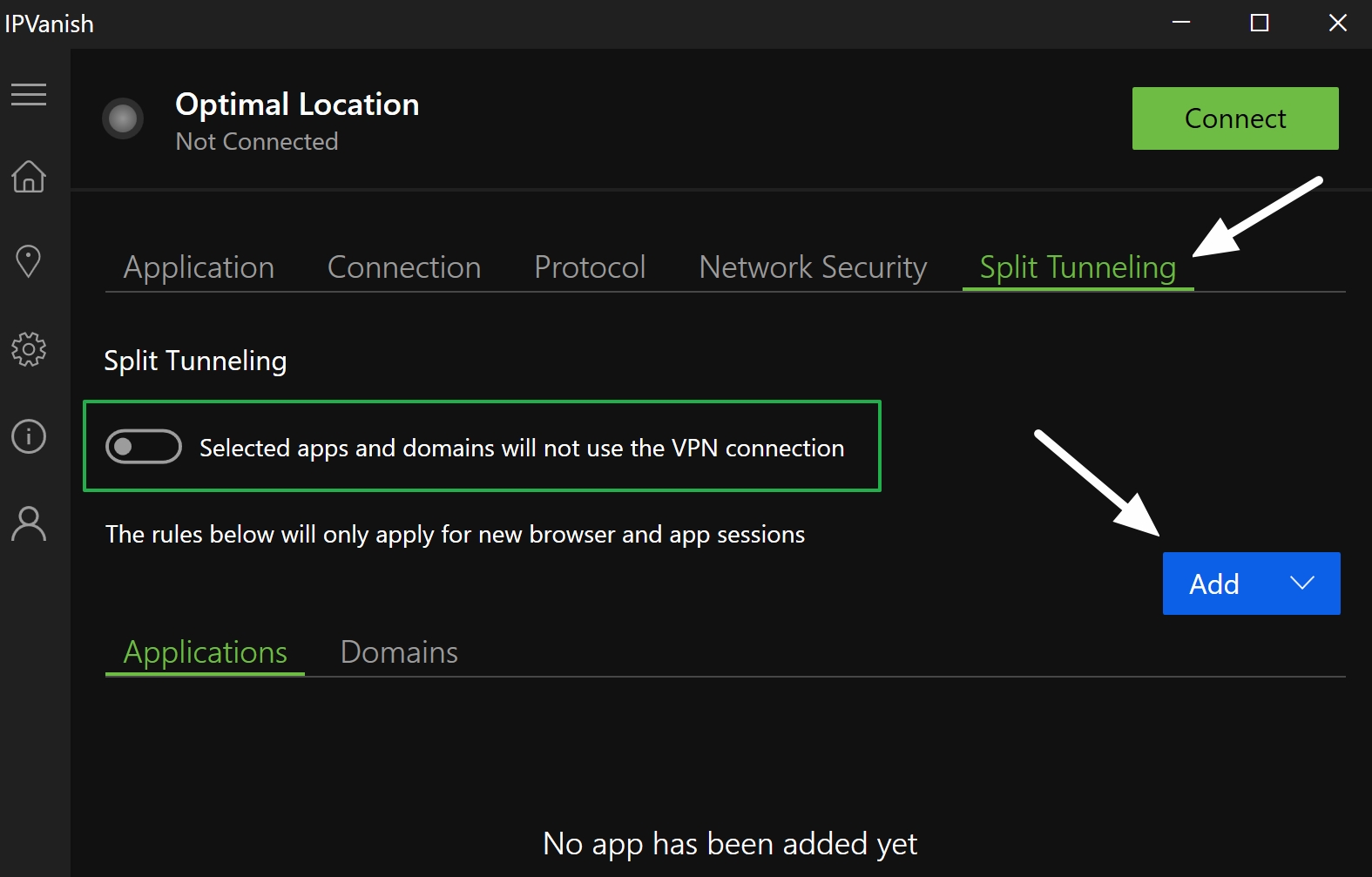Click the blue Add button
The height and width of the screenshot is (877, 1372).
click(1214, 584)
